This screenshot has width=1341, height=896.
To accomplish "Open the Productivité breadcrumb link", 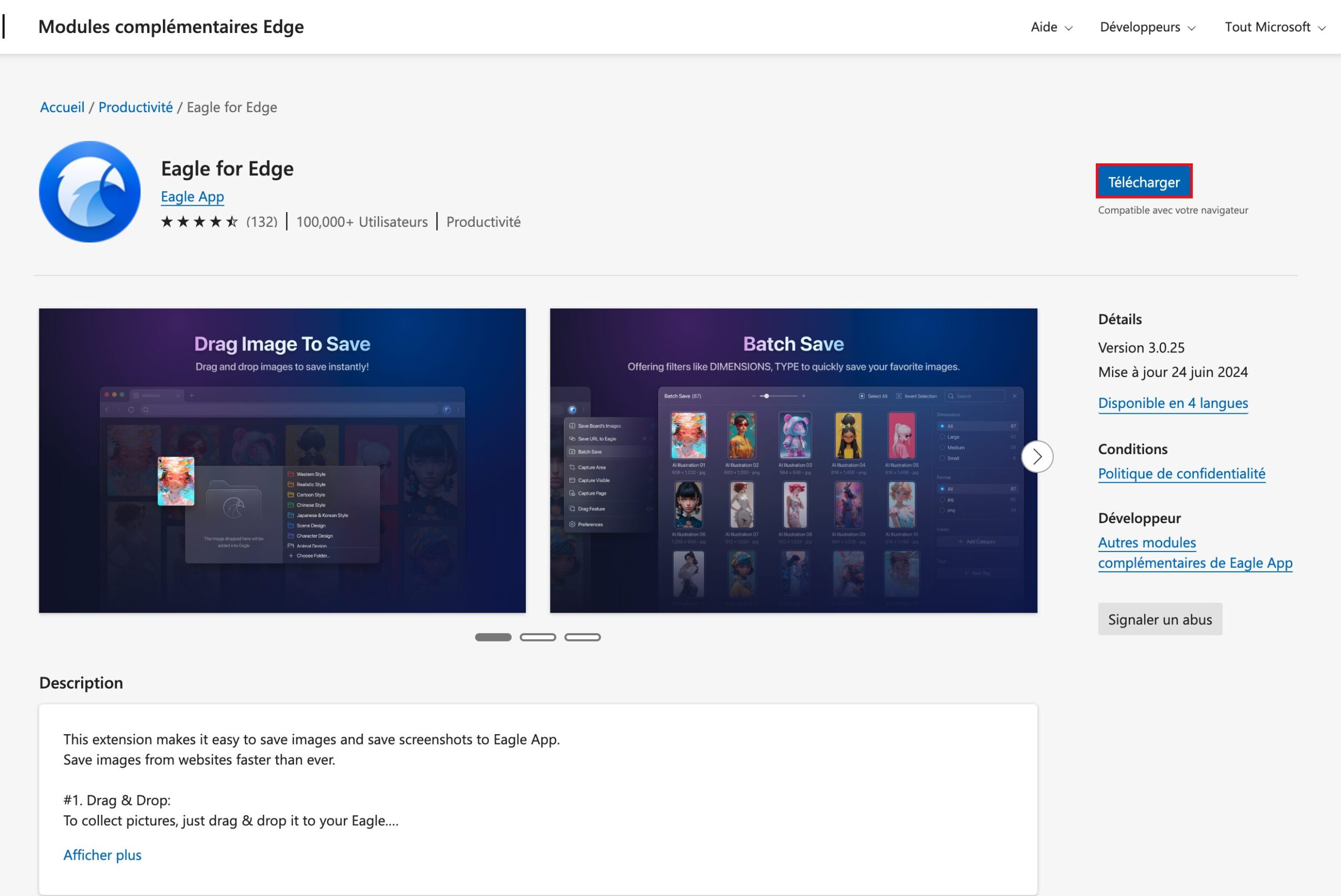I will click(x=136, y=107).
